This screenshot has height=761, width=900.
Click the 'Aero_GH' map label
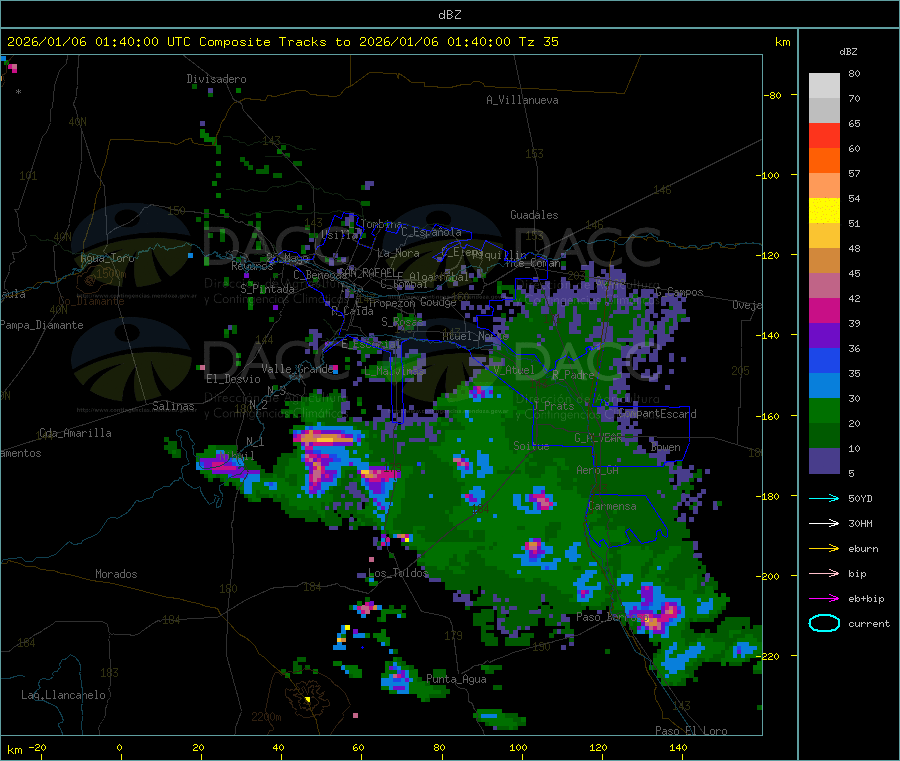[x=598, y=470]
